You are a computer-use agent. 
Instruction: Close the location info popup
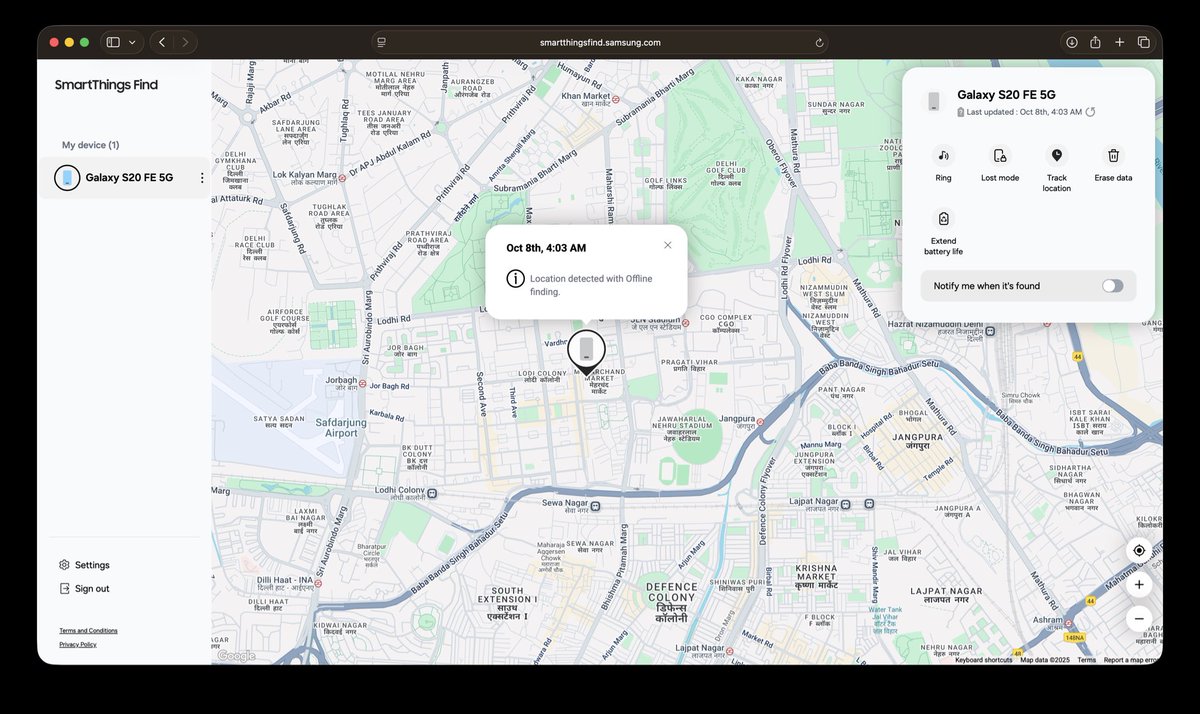pyautogui.click(x=667, y=245)
